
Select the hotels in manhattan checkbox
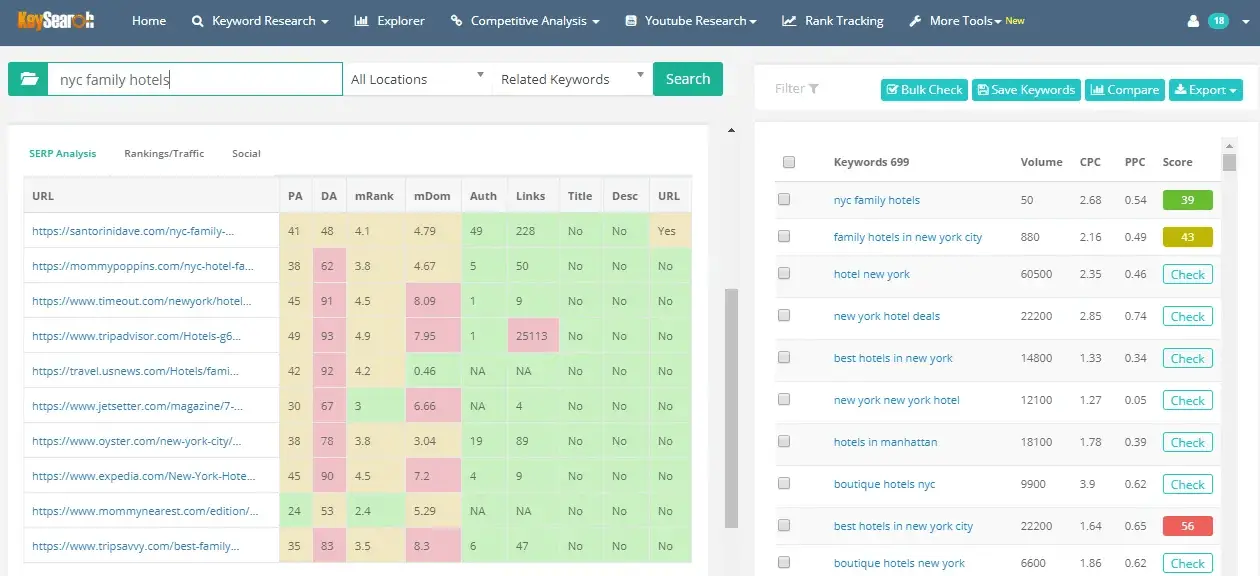click(x=785, y=442)
